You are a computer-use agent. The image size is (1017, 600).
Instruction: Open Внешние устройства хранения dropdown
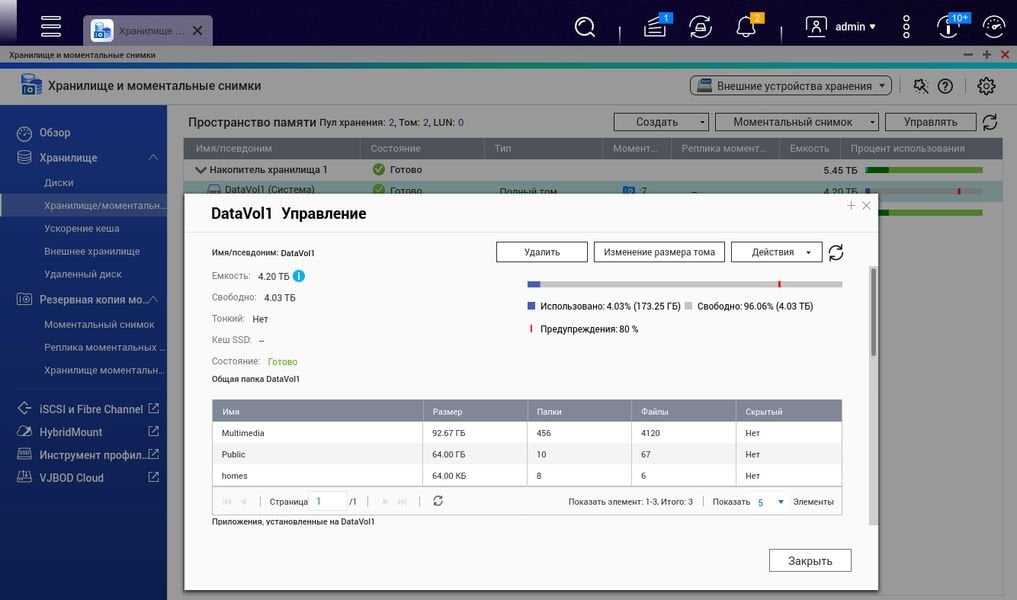[x=791, y=86]
